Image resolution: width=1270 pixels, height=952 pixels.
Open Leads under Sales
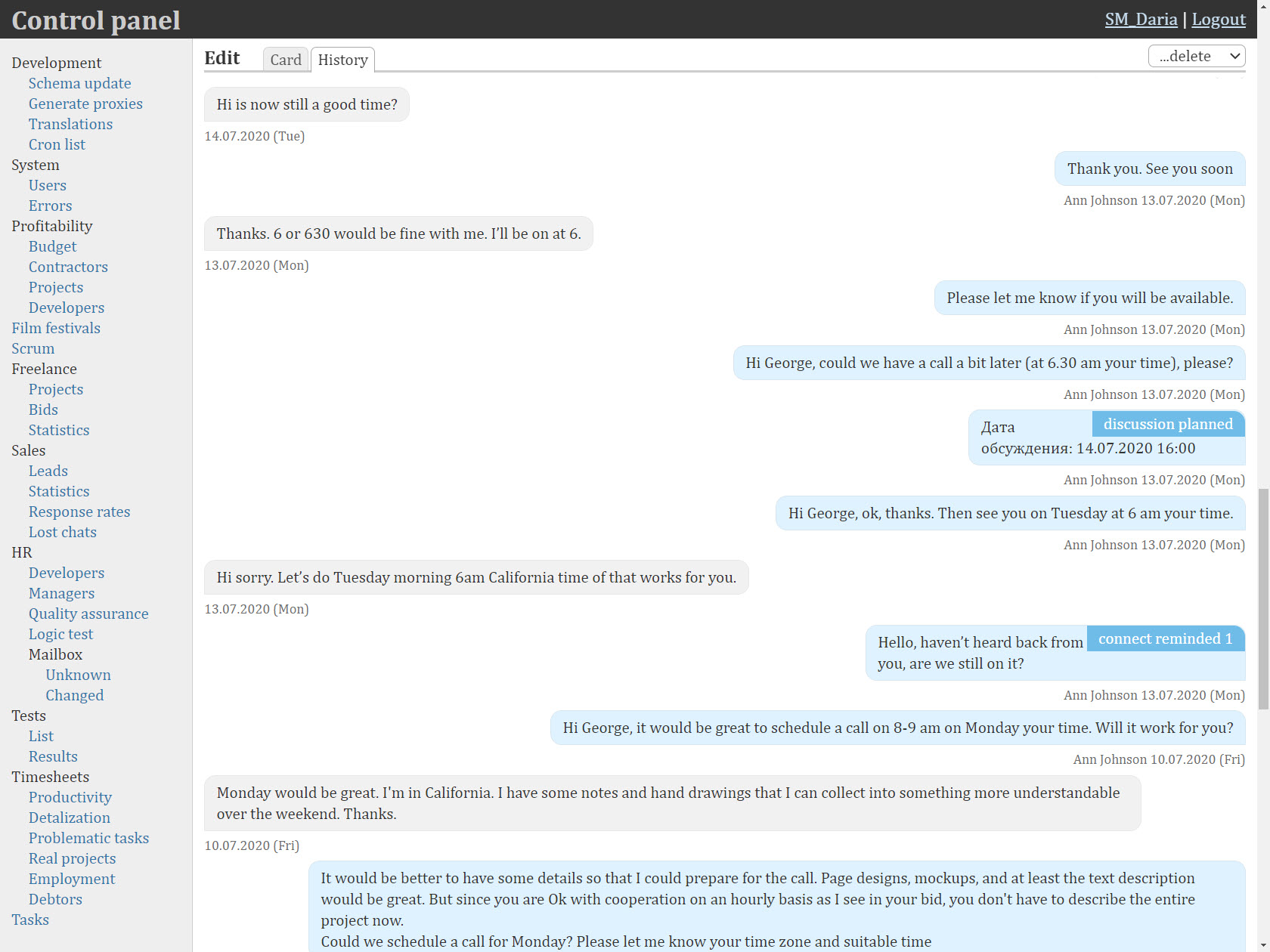point(48,471)
